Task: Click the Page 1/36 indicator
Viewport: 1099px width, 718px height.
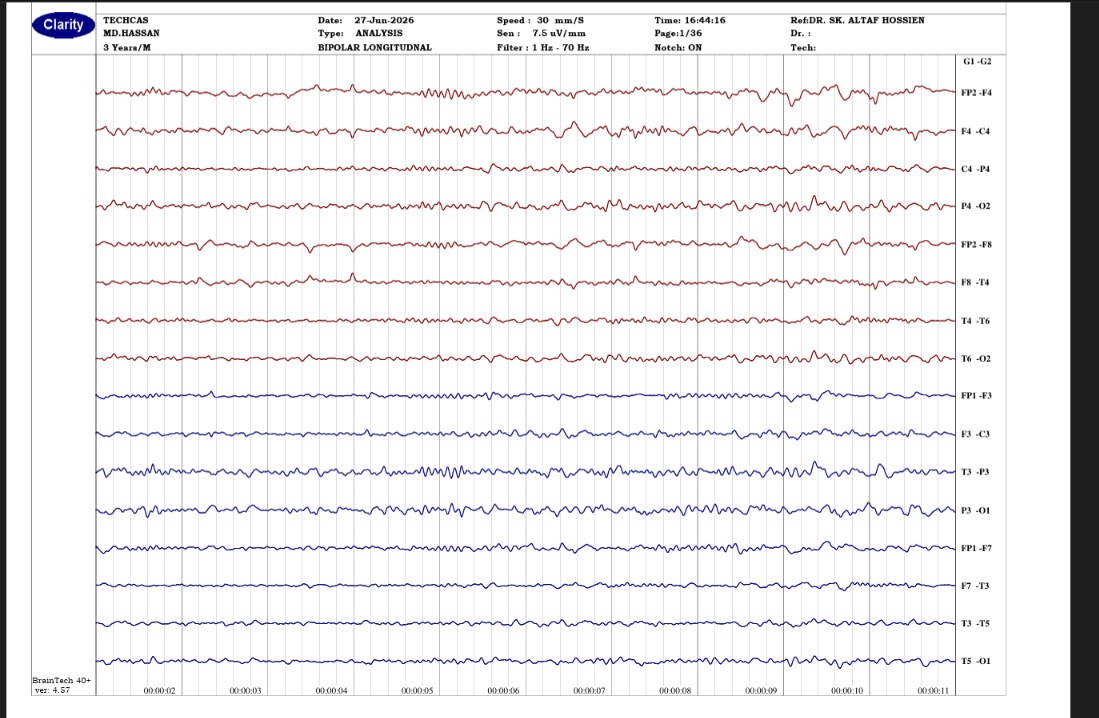Action: click(678, 33)
